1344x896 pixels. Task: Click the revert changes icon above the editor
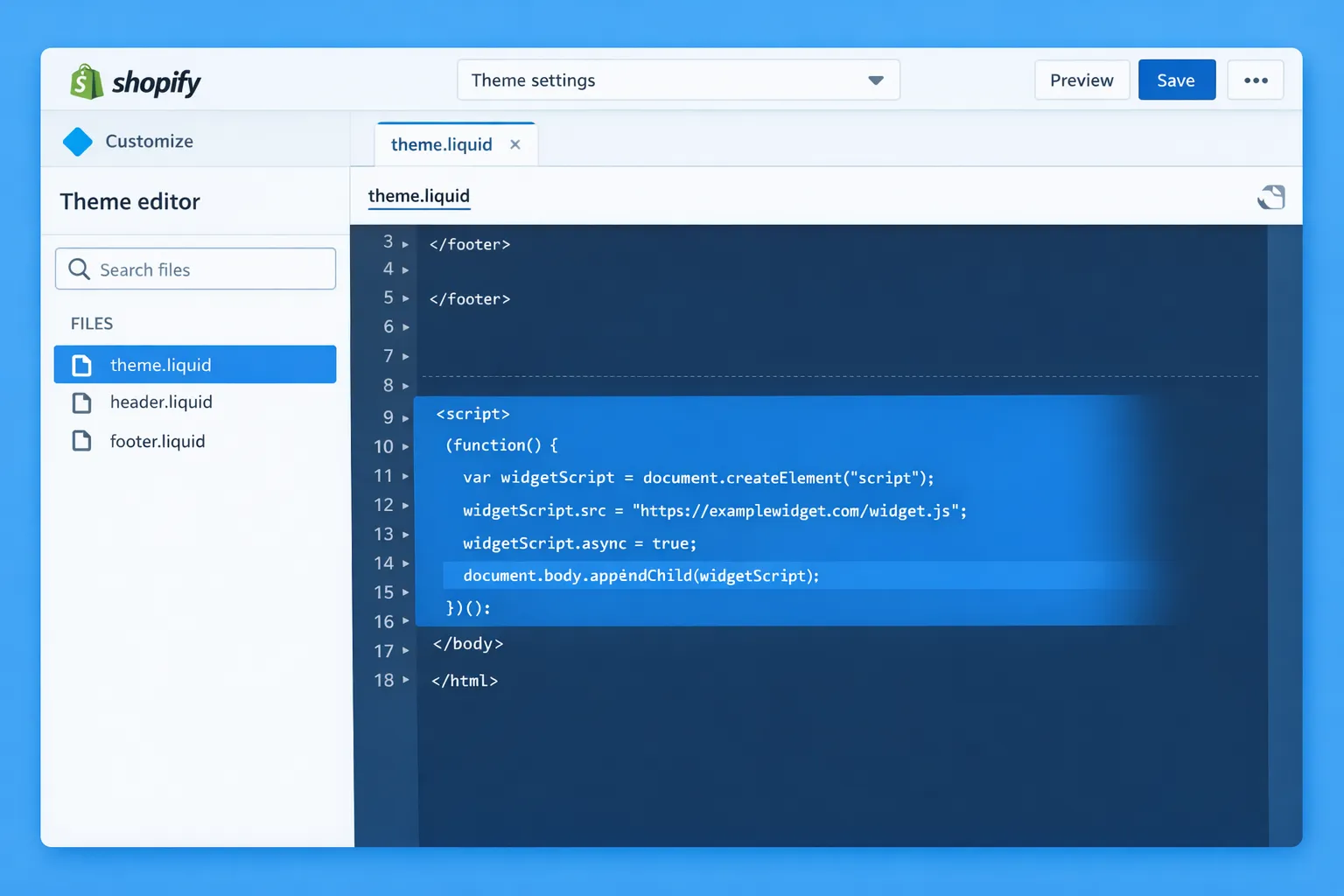[x=1271, y=197]
